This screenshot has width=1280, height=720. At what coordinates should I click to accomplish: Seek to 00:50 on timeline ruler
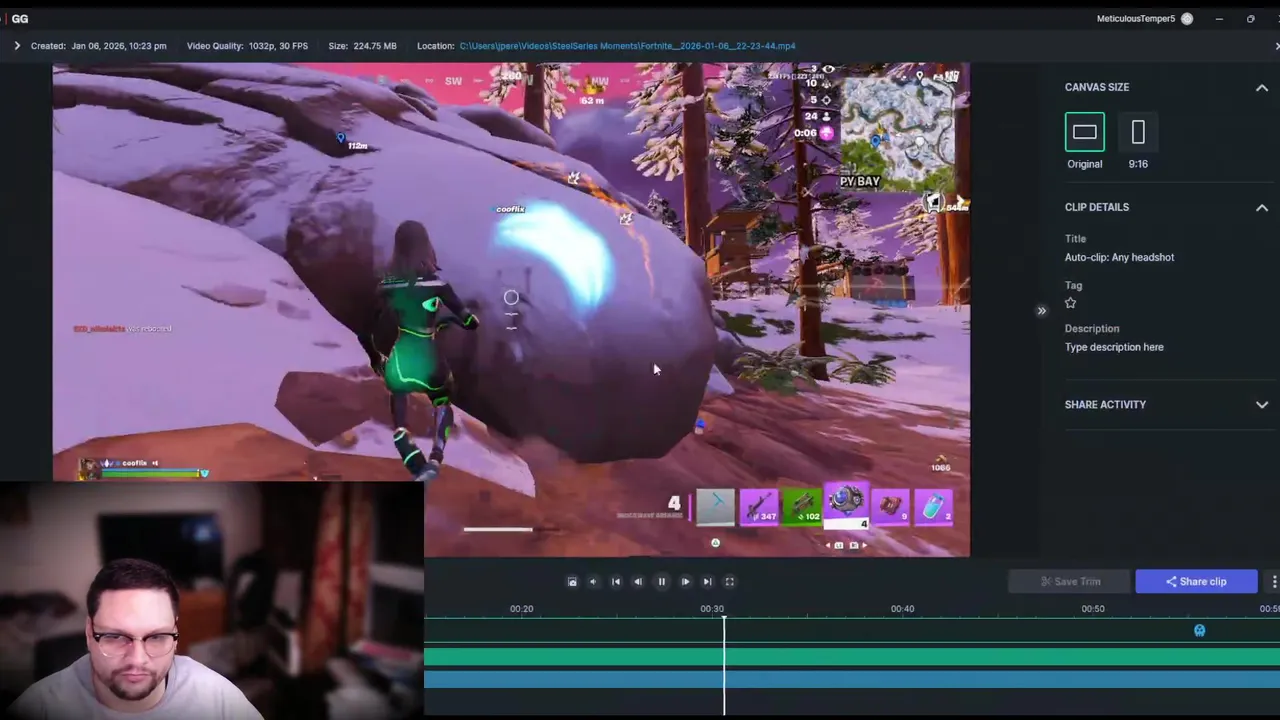[x=1093, y=608]
